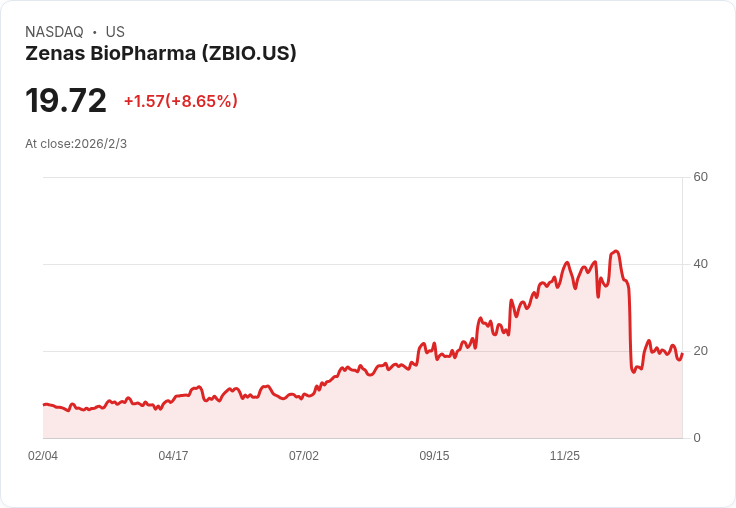Select the 11/25 date on x-axis
The height and width of the screenshot is (508, 736).
[565, 456]
